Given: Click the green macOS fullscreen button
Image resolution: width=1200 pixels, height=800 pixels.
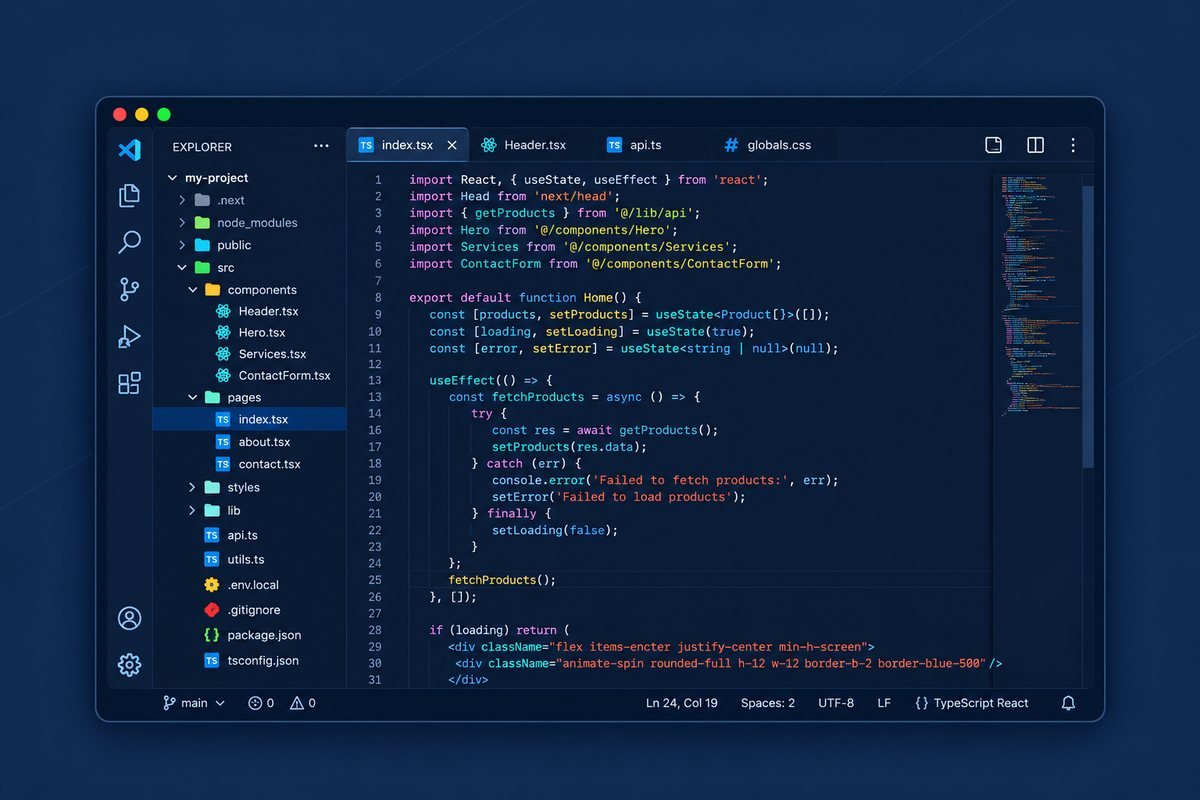Looking at the screenshot, I should (x=164, y=114).
